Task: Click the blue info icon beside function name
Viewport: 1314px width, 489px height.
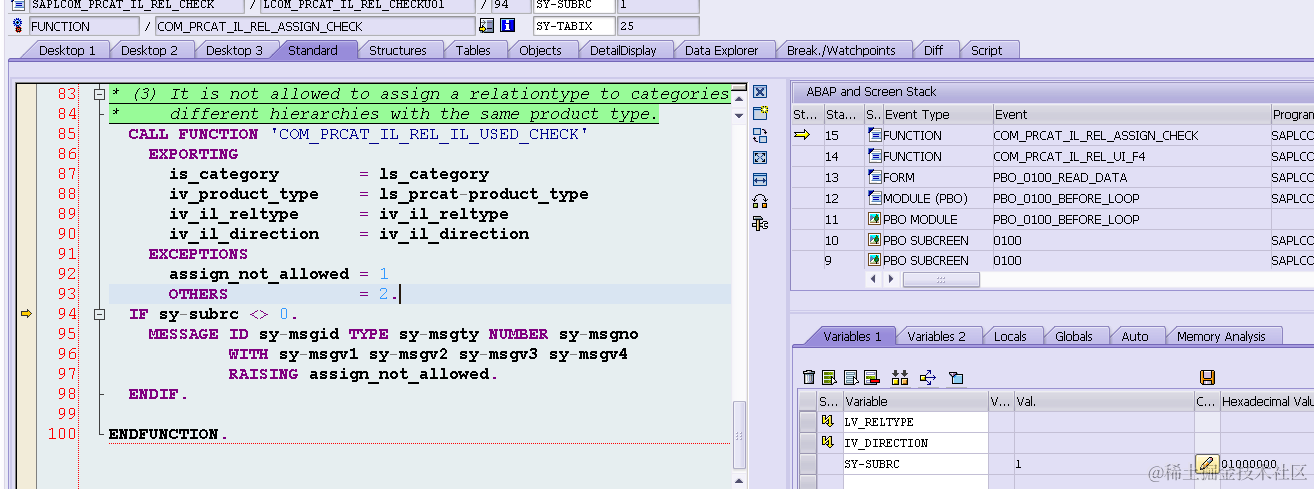Action: tap(507, 26)
